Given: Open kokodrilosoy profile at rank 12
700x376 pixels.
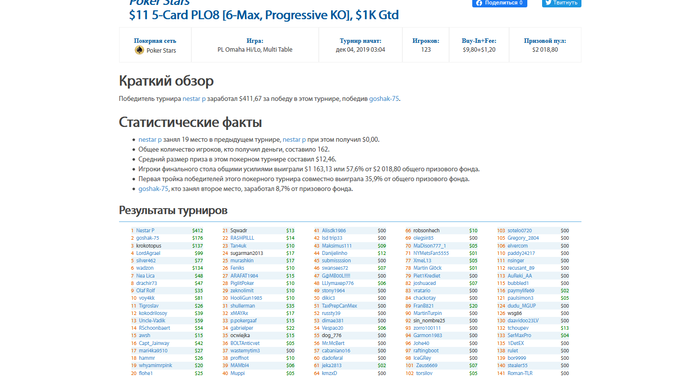Looking at the screenshot, I should click(153, 313).
